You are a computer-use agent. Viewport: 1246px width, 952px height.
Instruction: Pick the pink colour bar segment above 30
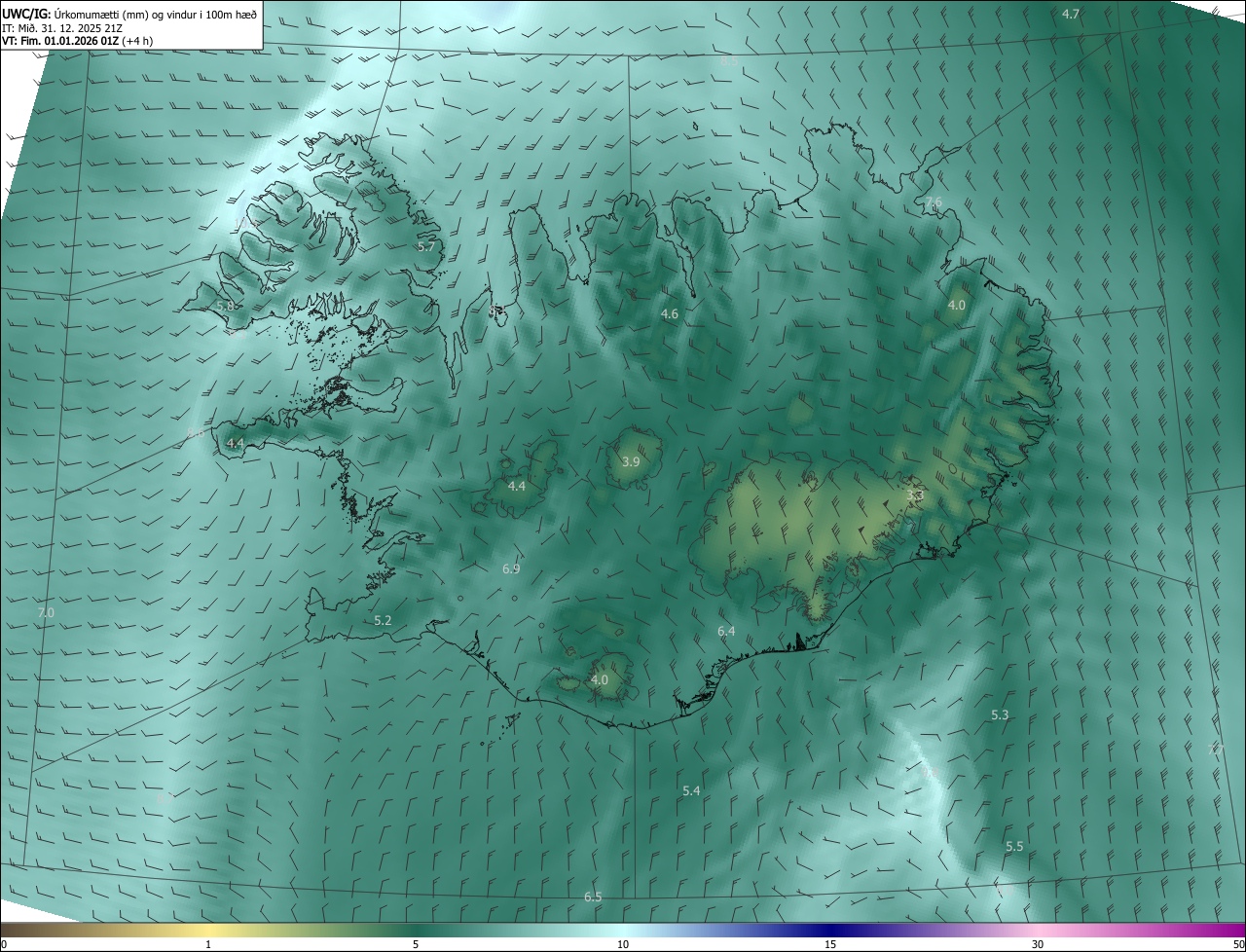pos(1038,930)
